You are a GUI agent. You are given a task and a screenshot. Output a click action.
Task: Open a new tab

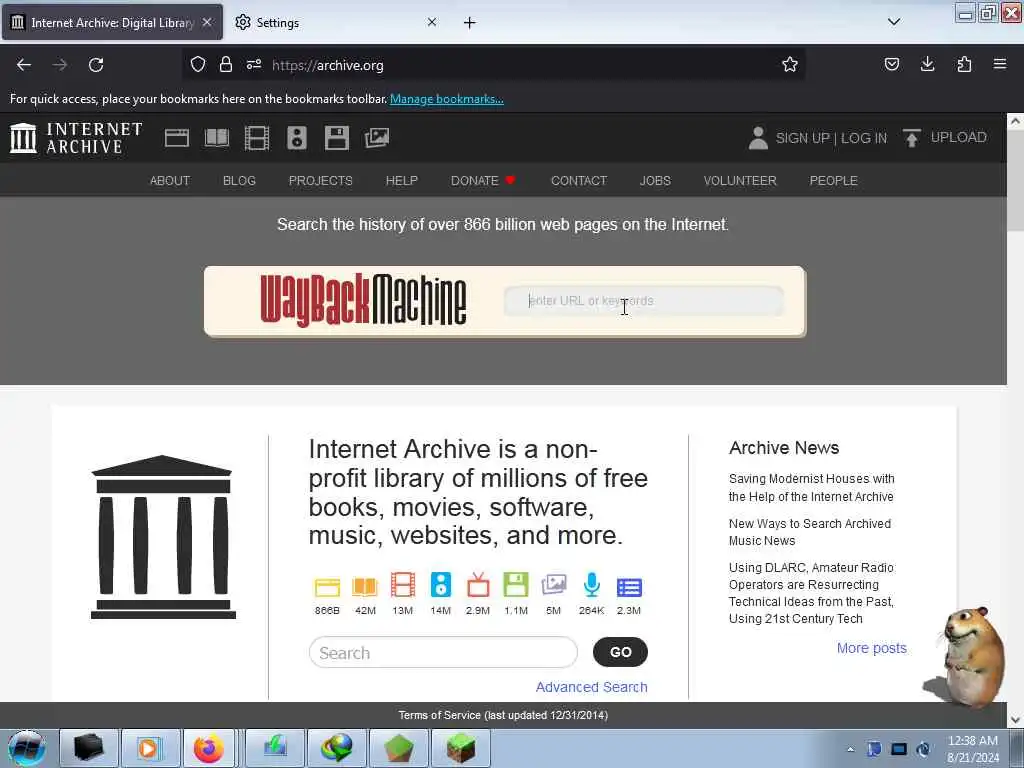pos(470,23)
